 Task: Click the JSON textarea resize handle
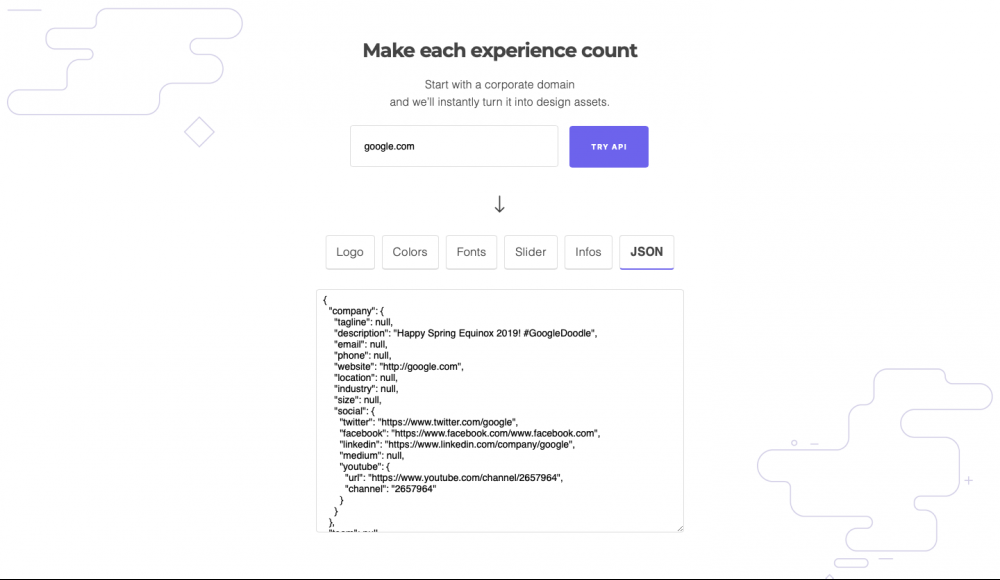[x=679, y=527]
